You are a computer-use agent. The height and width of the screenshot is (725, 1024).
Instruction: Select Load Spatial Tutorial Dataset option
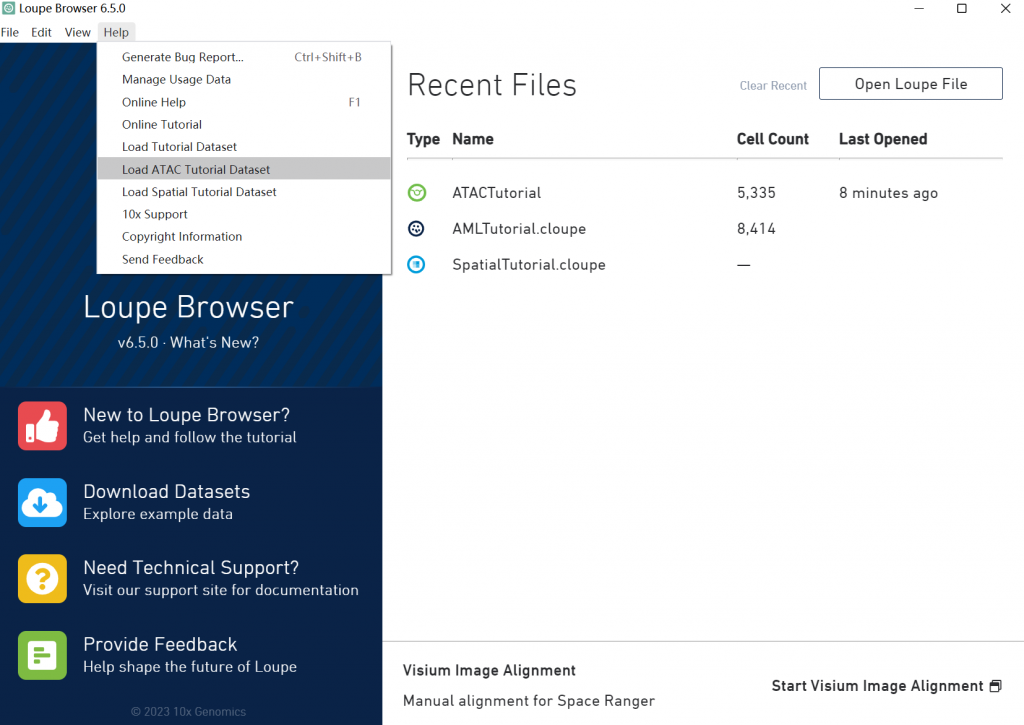[x=199, y=192]
